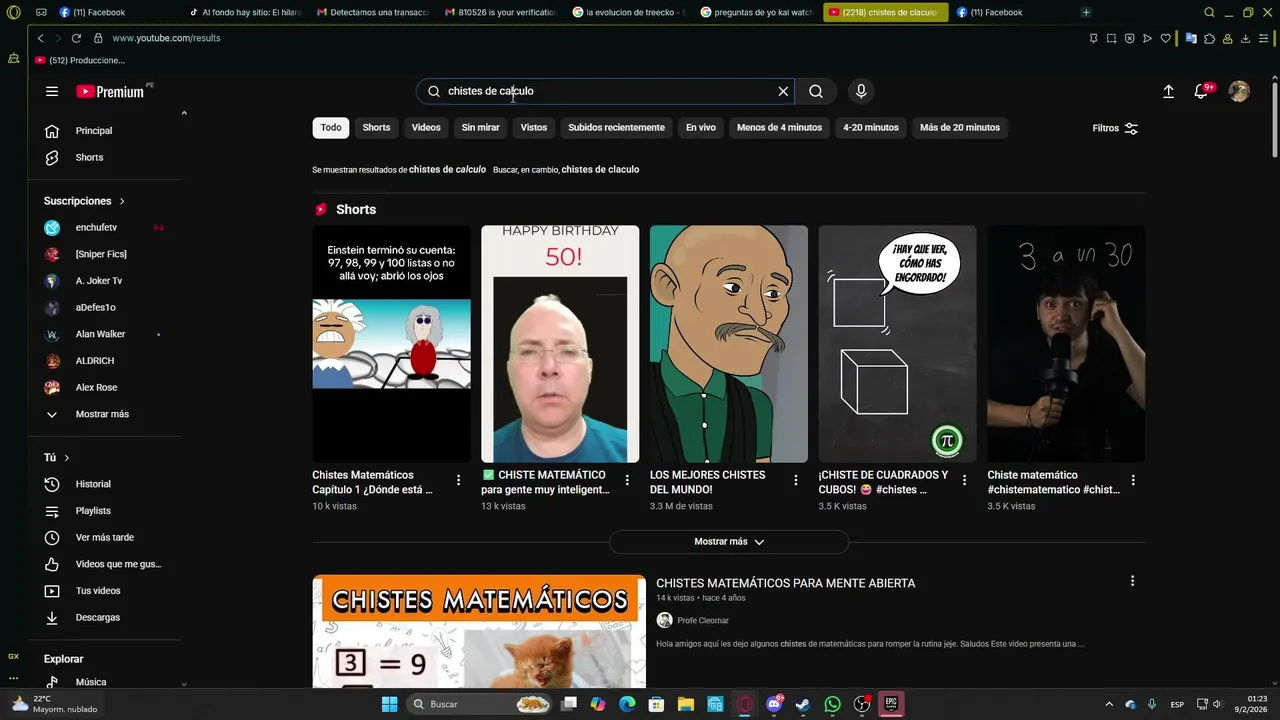This screenshot has width=1280, height=720.
Task: Open Profe Cleomar channel link
Action: (703, 621)
